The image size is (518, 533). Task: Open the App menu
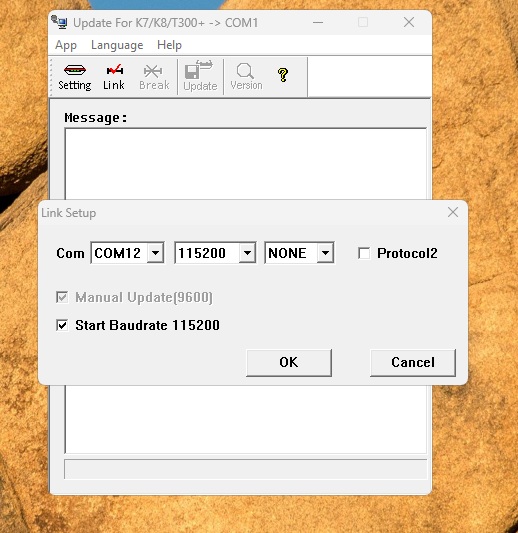click(66, 45)
